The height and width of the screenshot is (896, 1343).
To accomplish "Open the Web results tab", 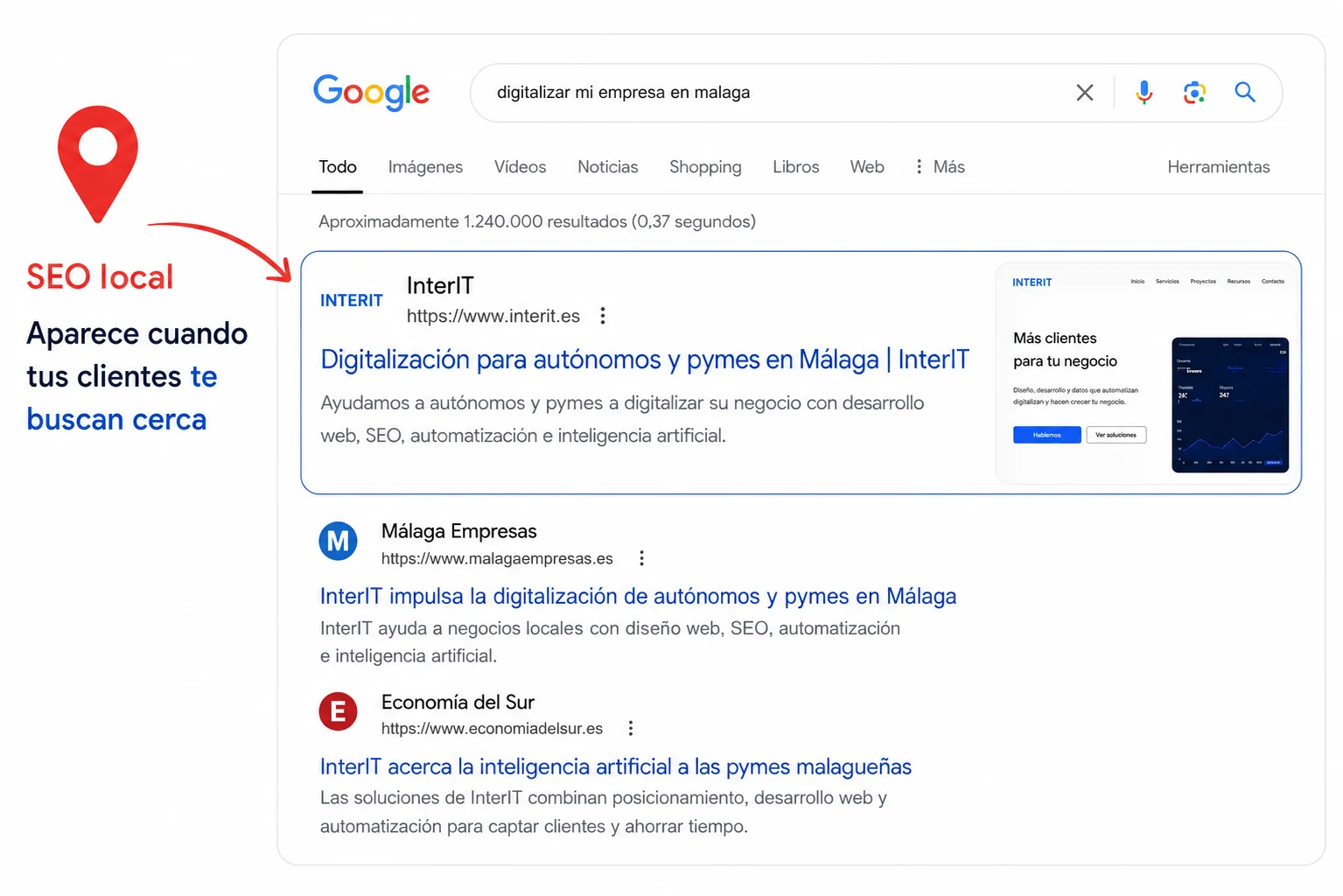I will (867, 166).
